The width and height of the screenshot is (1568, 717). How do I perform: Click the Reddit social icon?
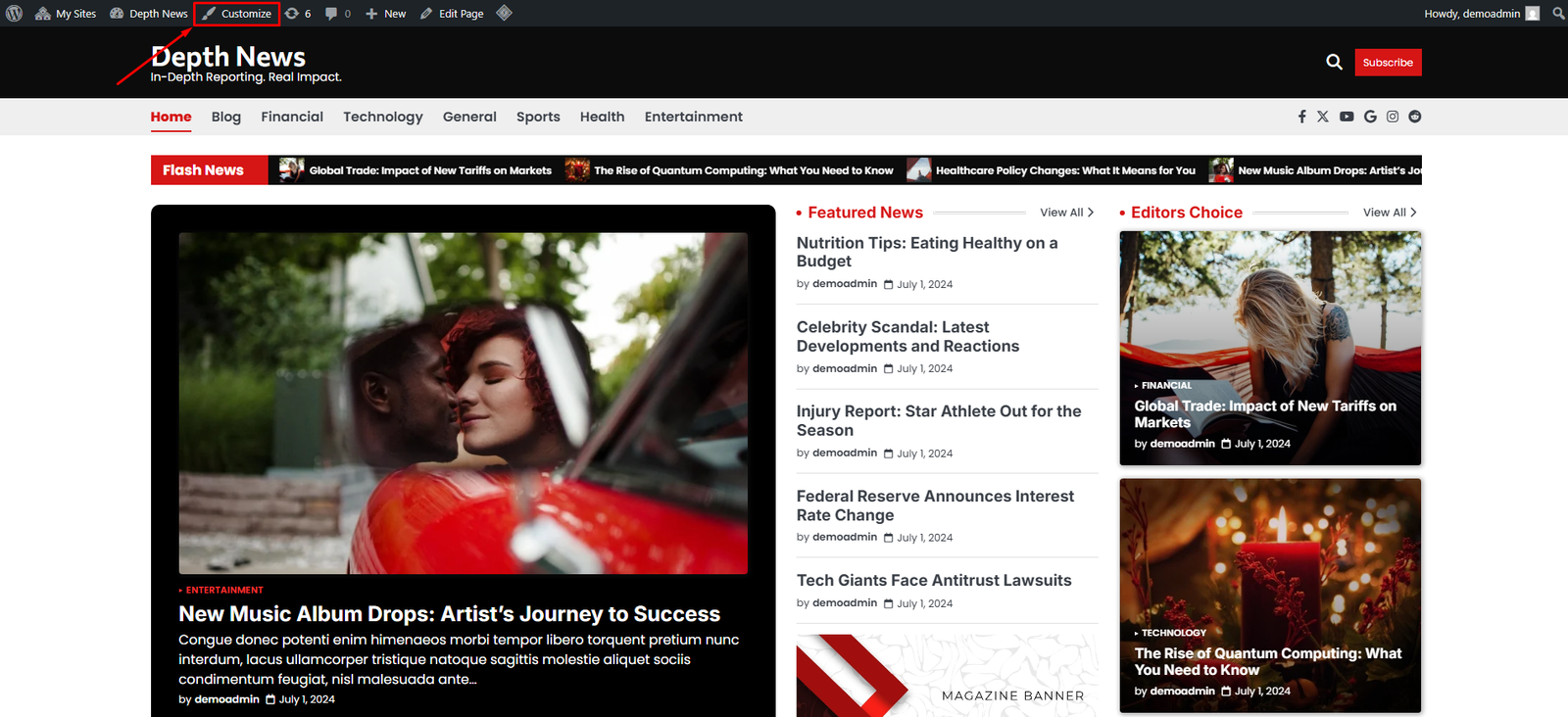(1415, 117)
